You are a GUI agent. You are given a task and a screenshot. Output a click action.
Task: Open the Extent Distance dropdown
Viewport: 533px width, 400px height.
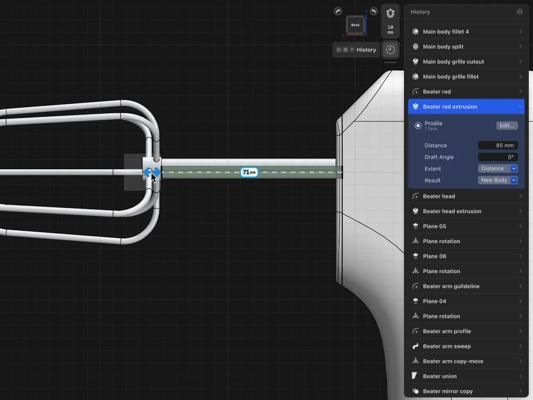point(498,169)
